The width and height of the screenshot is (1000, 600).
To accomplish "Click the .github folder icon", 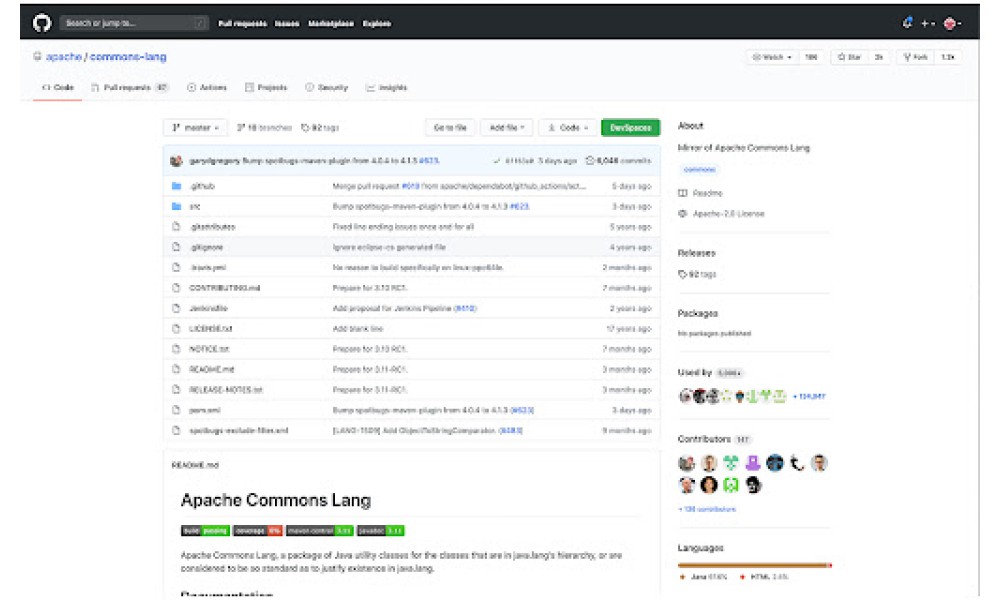I will [x=177, y=186].
